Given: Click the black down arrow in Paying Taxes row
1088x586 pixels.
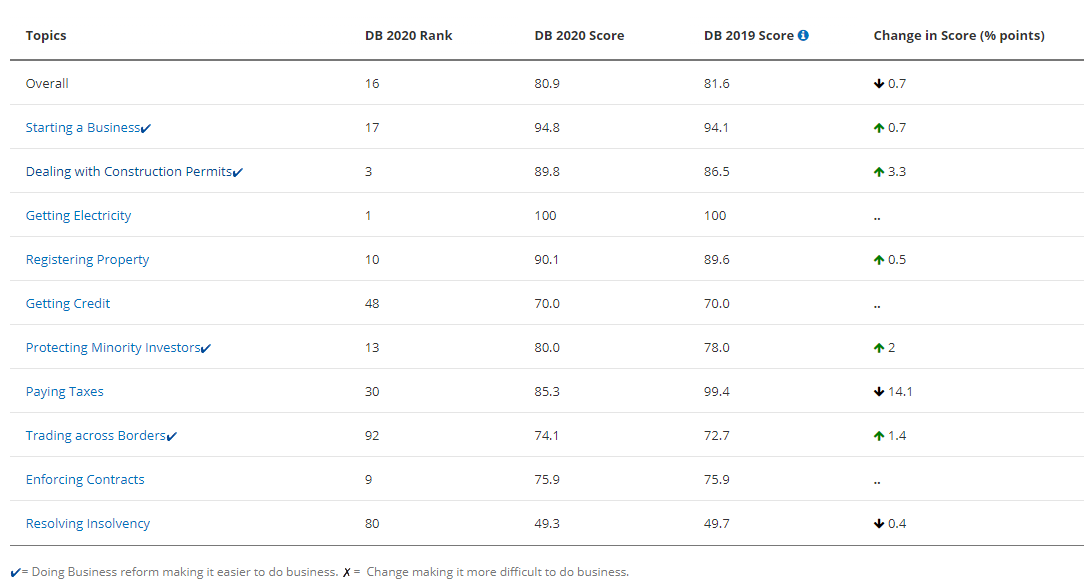Looking at the screenshot, I should pyautogui.click(x=879, y=392).
